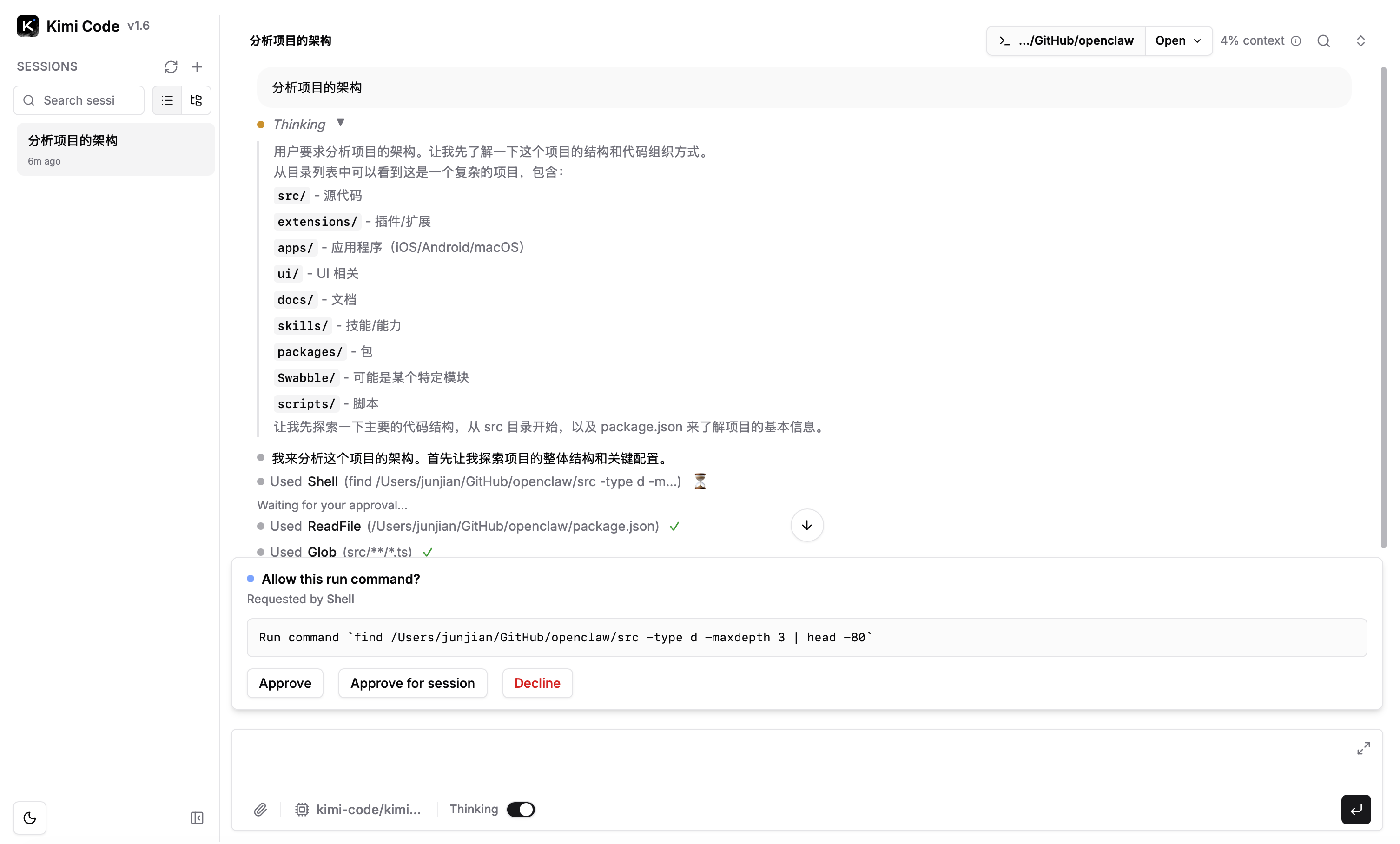Open the kimi-code model selector

(359, 809)
